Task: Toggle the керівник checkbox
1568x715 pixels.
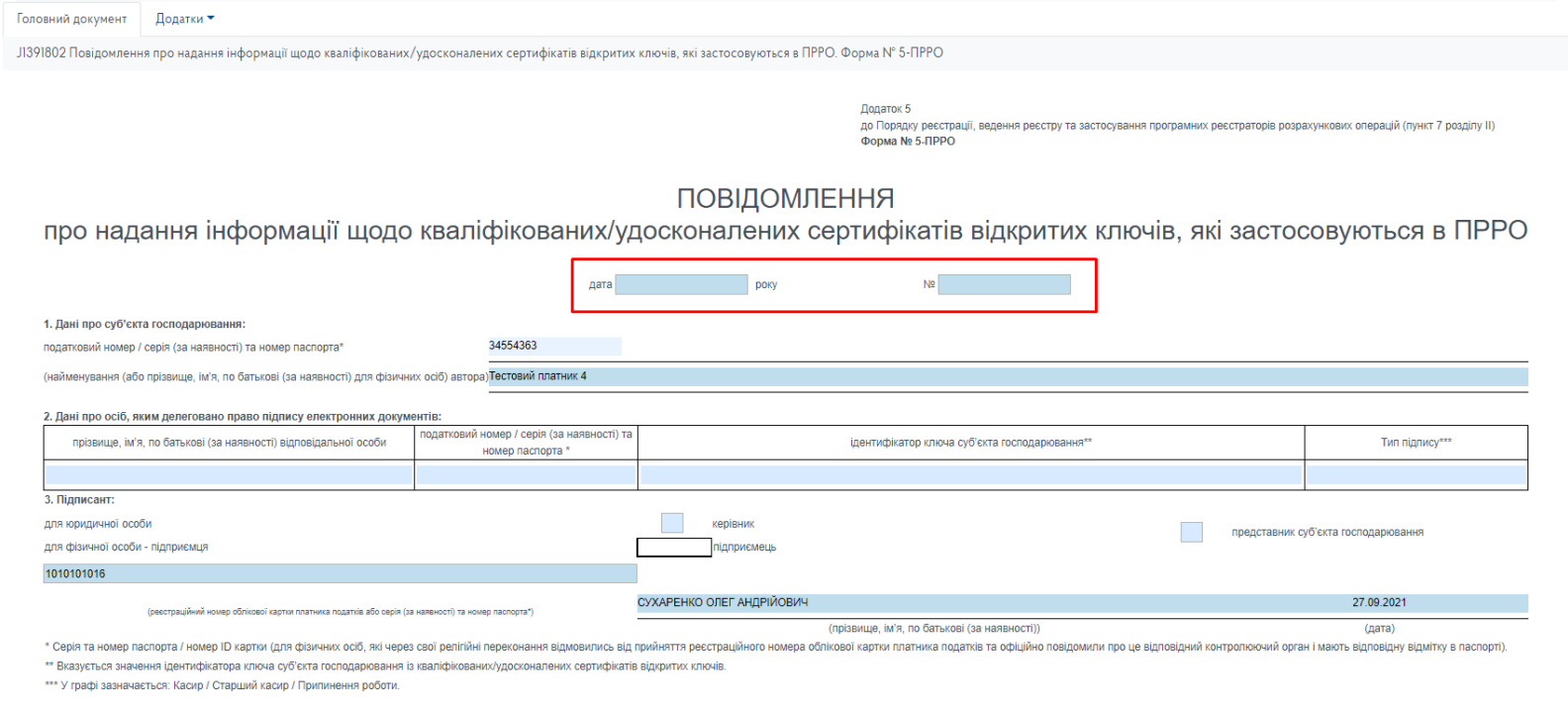Action: [x=672, y=523]
